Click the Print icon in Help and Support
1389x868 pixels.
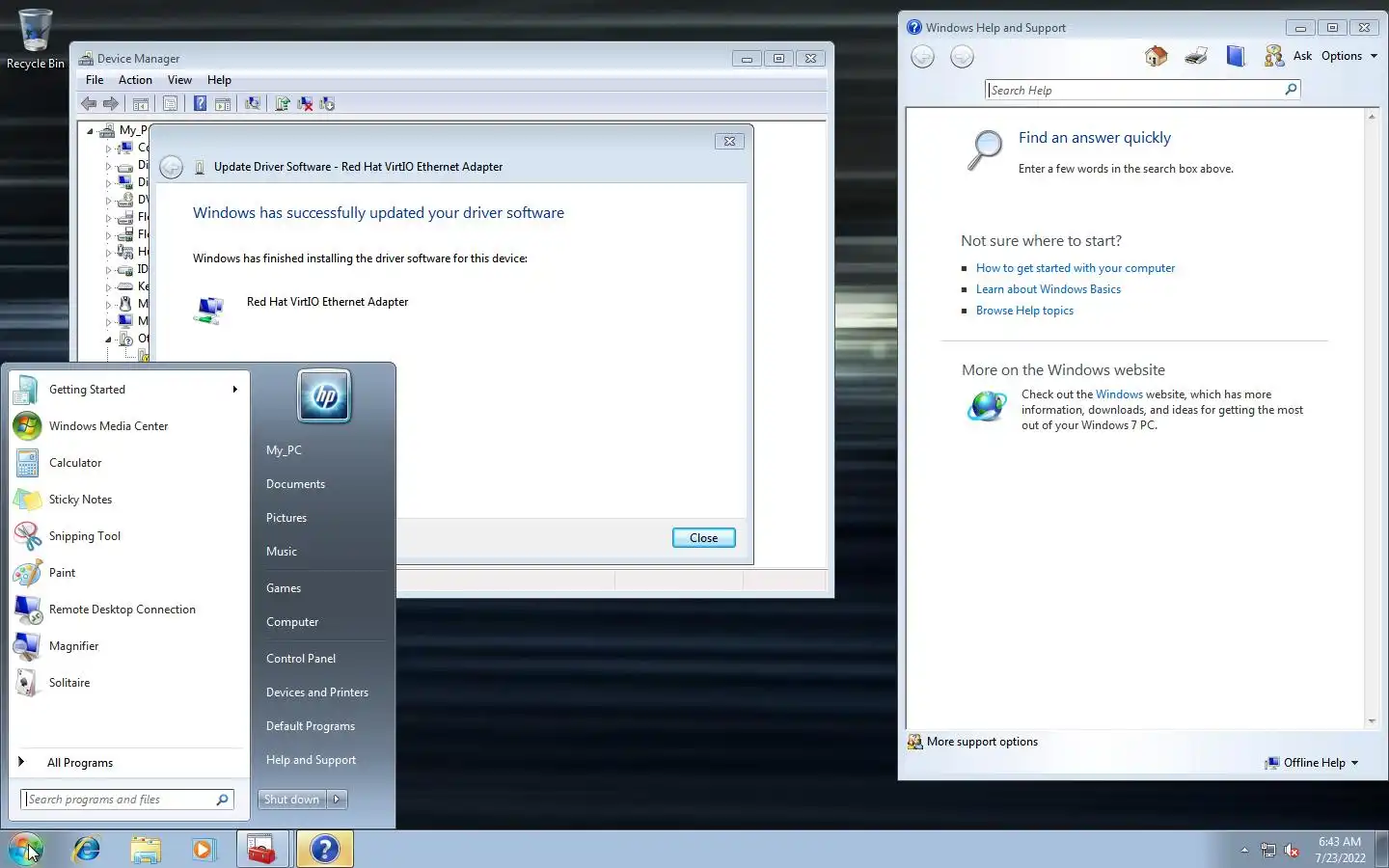point(1196,56)
